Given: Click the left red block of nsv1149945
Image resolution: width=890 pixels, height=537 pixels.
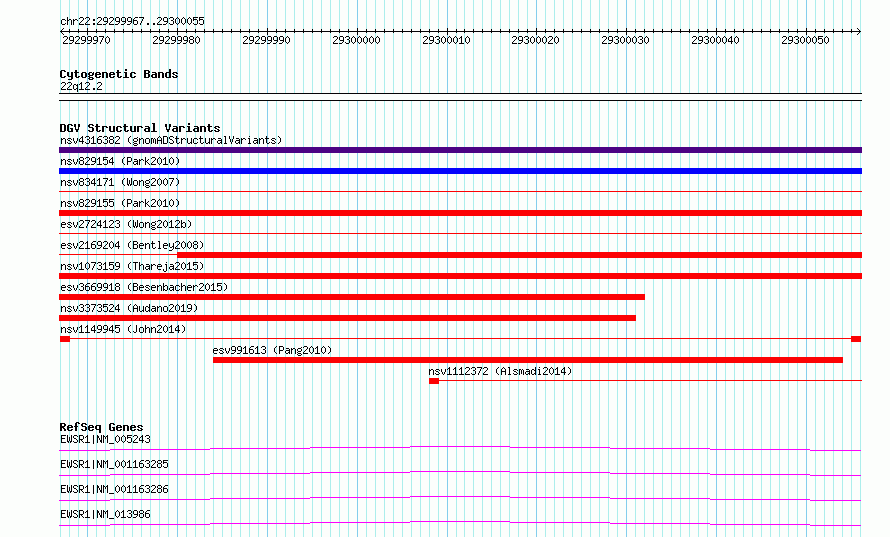Looking at the screenshot, I should pos(65,339).
